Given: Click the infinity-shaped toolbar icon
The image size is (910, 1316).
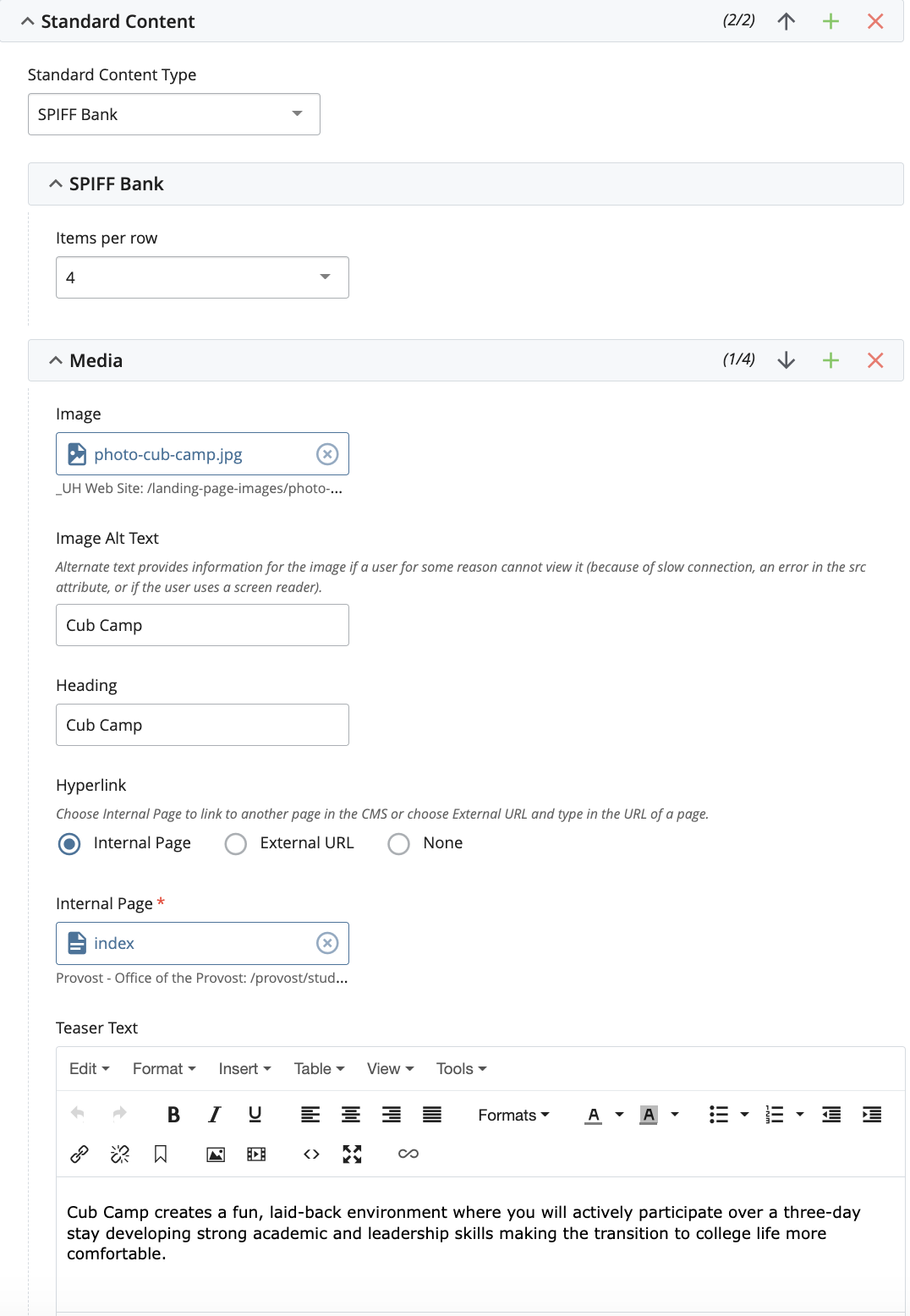Looking at the screenshot, I should point(408,1154).
